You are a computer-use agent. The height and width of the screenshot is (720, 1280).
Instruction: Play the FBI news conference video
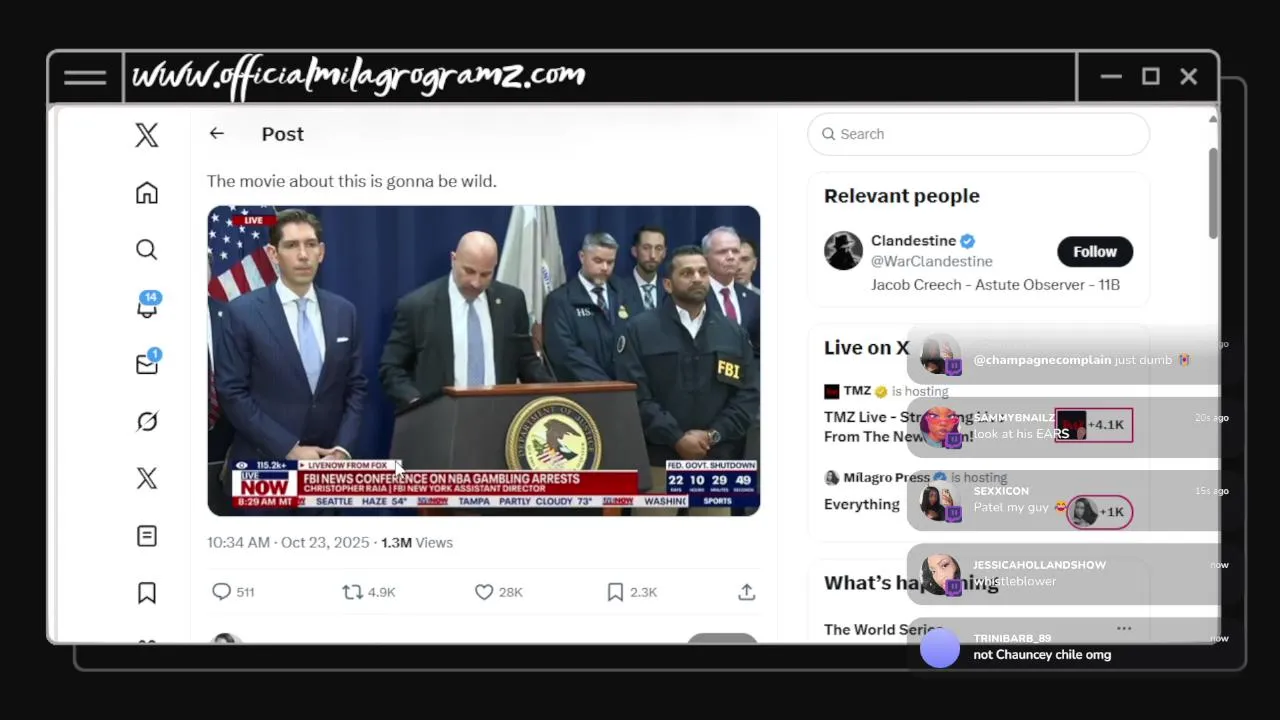click(x=483, y=361)
